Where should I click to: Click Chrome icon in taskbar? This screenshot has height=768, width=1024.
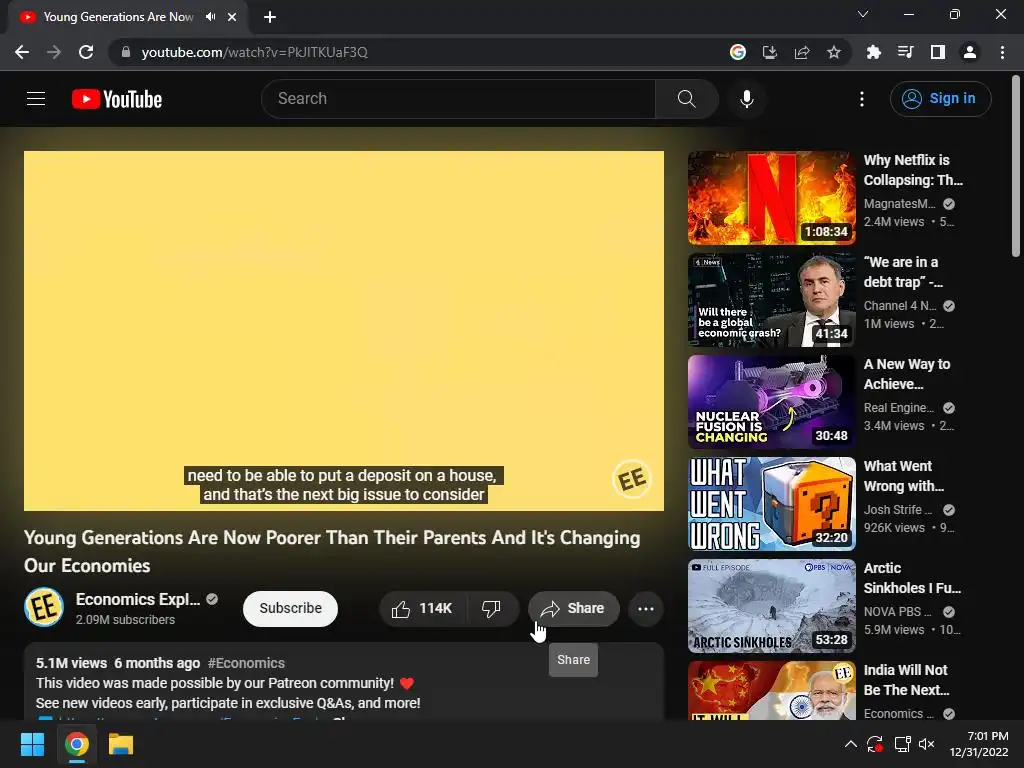76,744
